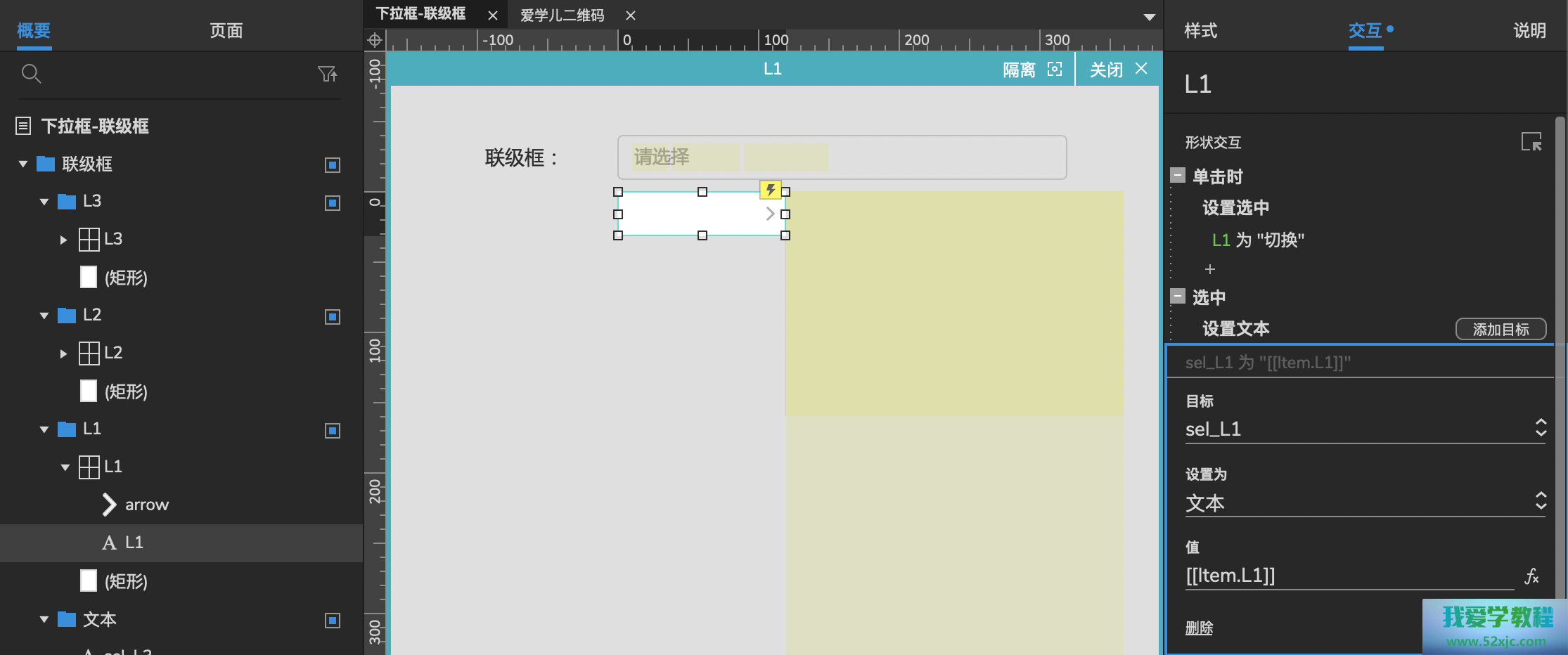Screen dimensions: 1568x655
Task: Toggle the blue square marker for L2 folder
Action: click(x=333, y=317)
